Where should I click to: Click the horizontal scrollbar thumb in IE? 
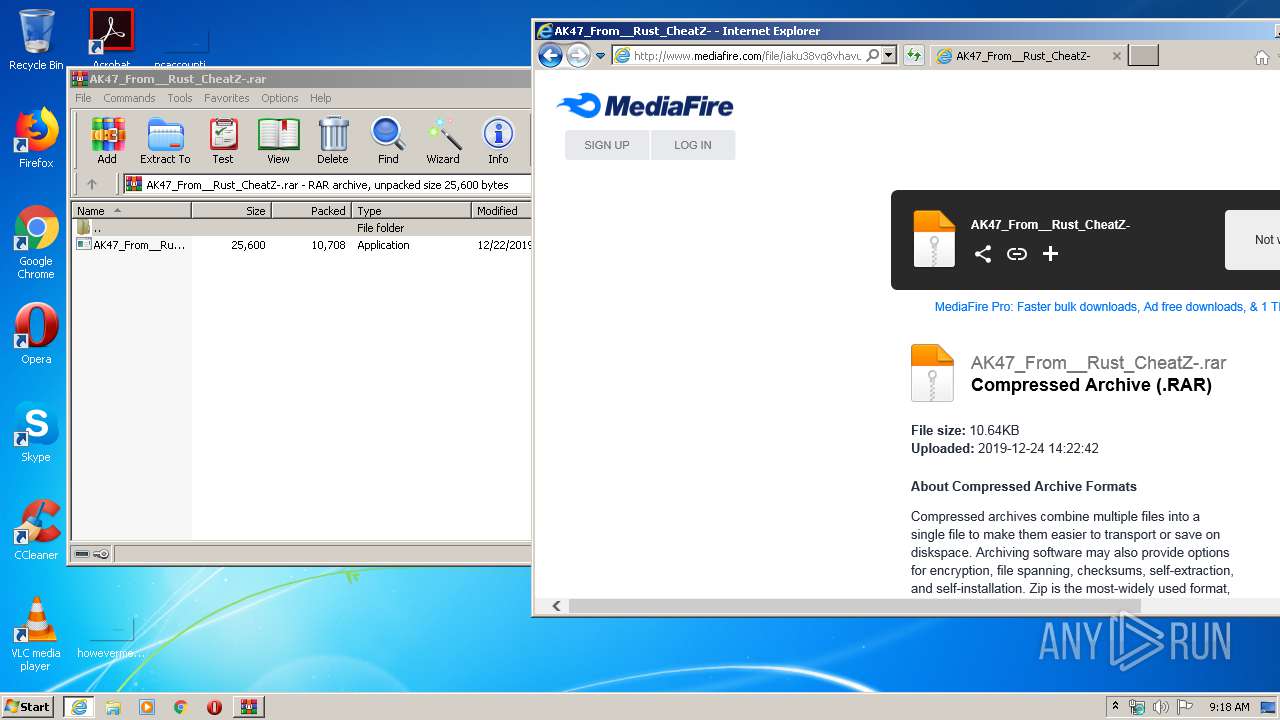pos(855,606)
